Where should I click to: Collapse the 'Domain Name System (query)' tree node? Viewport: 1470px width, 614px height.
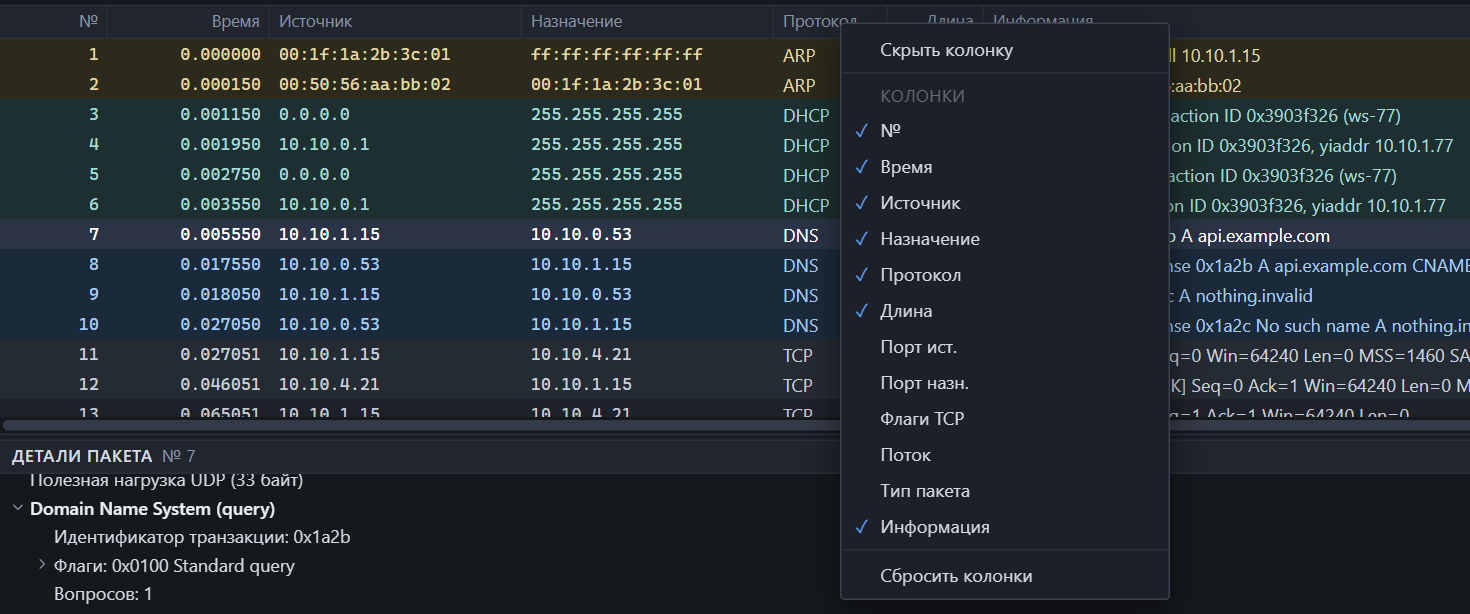[18, 509]
